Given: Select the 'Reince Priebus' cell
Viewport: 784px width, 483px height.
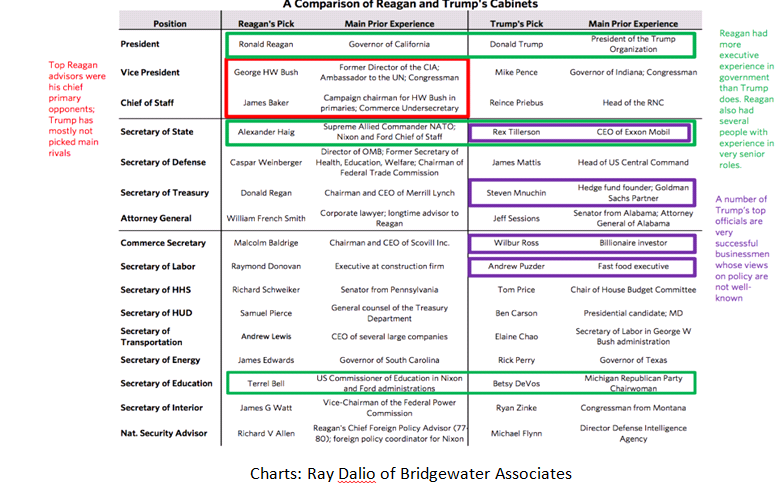Looking at the screenshot, I should 516,102.
